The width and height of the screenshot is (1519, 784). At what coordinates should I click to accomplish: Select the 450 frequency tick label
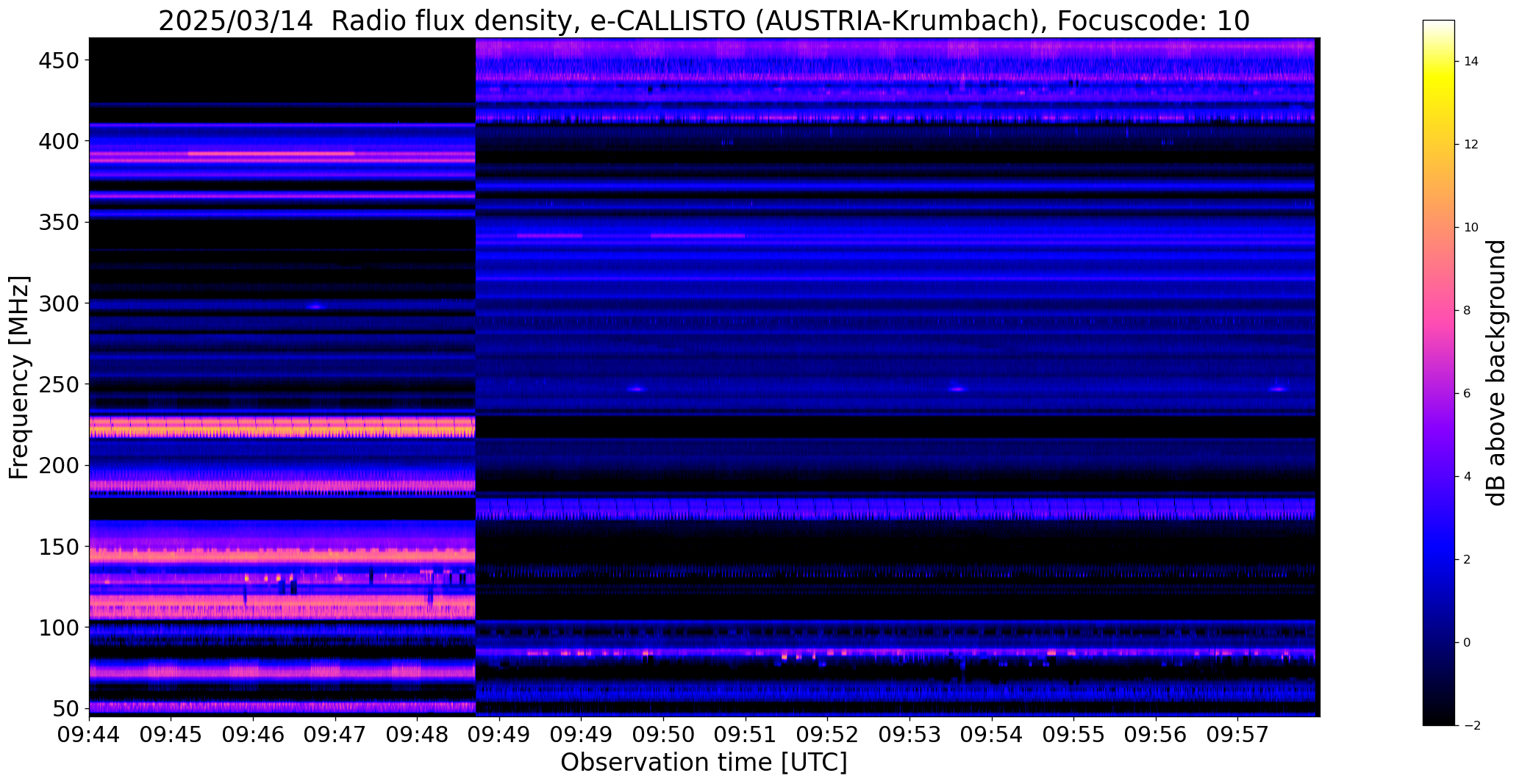click(60, 60)
